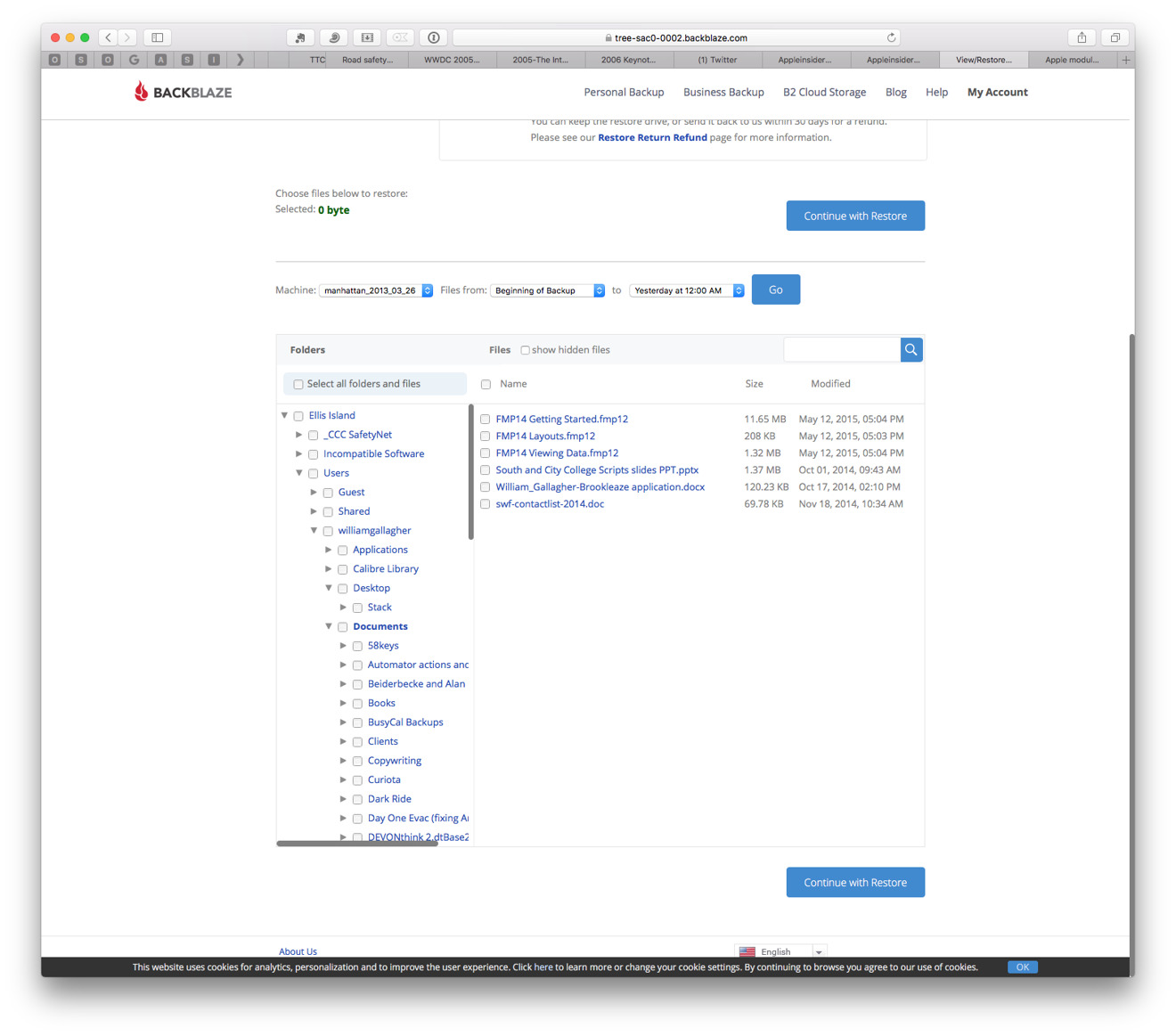
Task: Click the Evernote elephant extension icon
Action: click(300, 37)
